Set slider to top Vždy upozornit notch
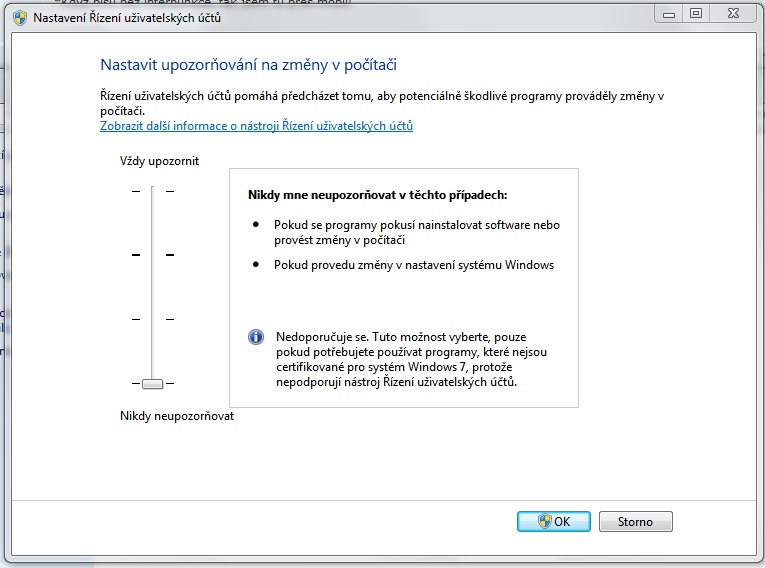The image size is (765, 568). (x=152, y=191)
